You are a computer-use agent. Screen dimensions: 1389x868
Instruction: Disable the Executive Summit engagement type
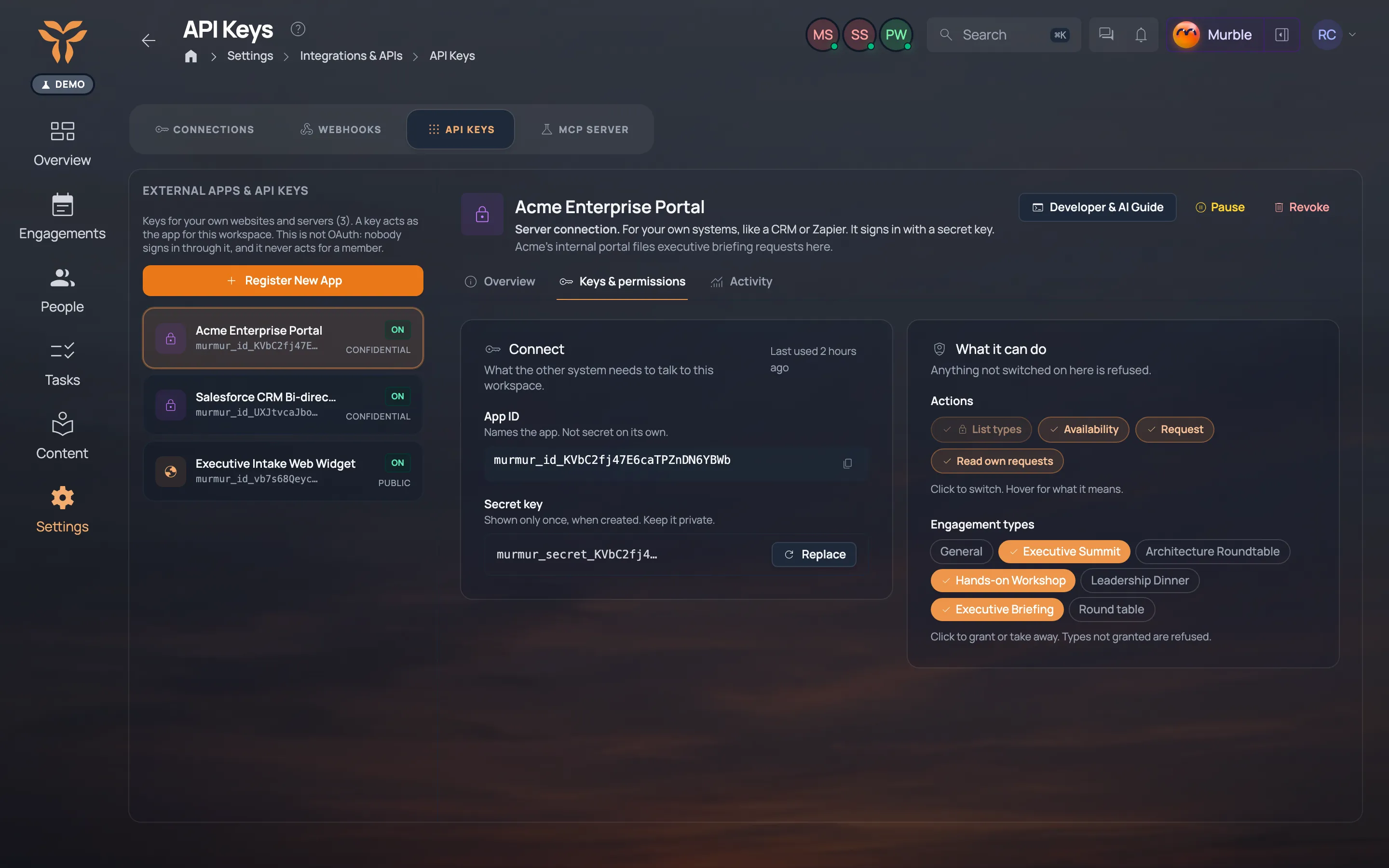coord(1064,552)
